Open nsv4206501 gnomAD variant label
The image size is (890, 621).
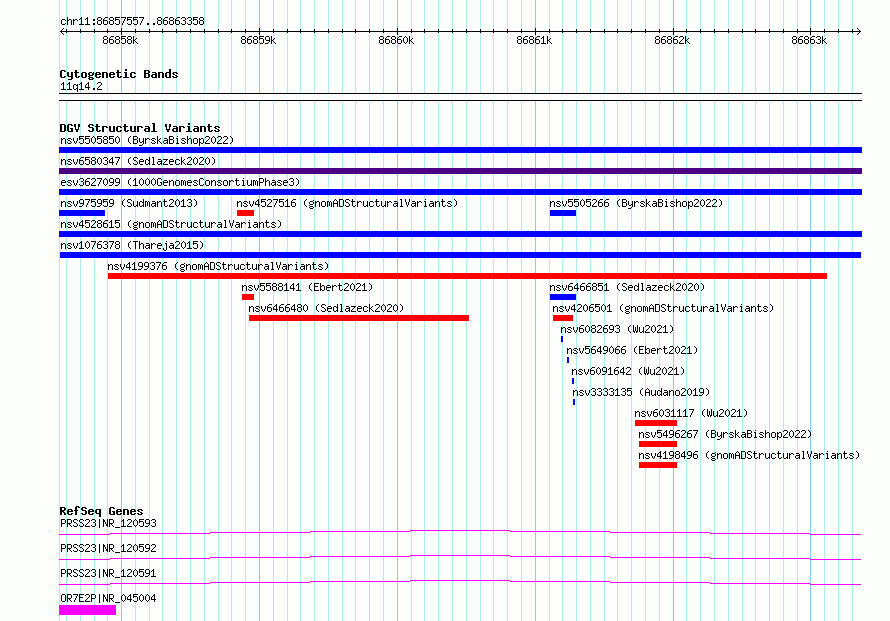(663, 308)
